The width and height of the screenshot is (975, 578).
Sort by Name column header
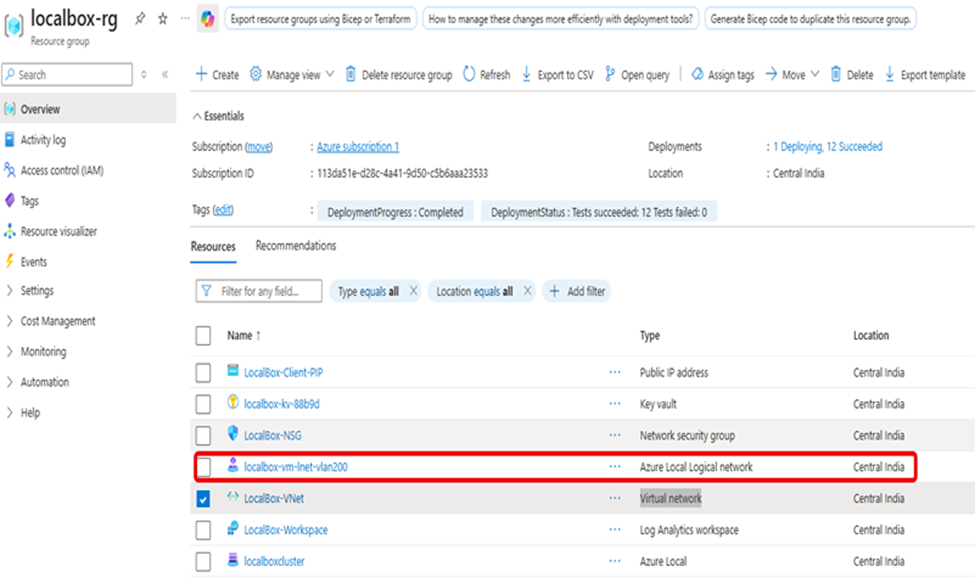(244, 336)
